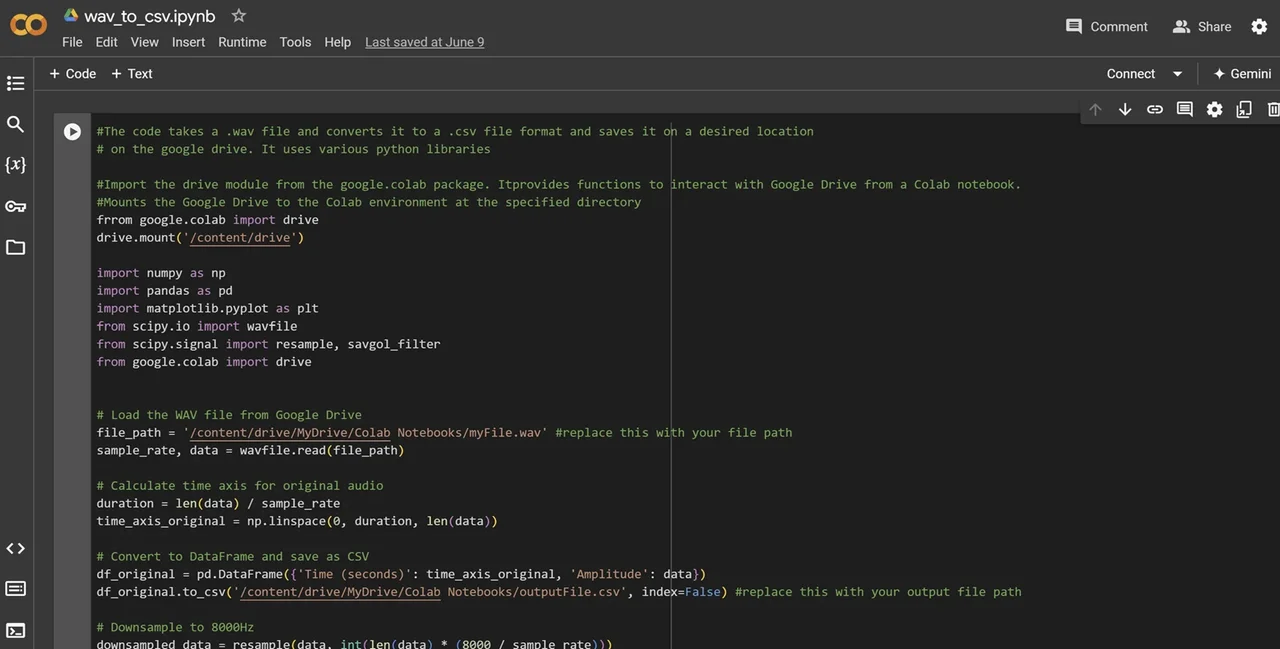Screen dimensions: 1280x649
Task: Click the '# Downsample to 8000Hz' comment
Action: tap(175, 627)
